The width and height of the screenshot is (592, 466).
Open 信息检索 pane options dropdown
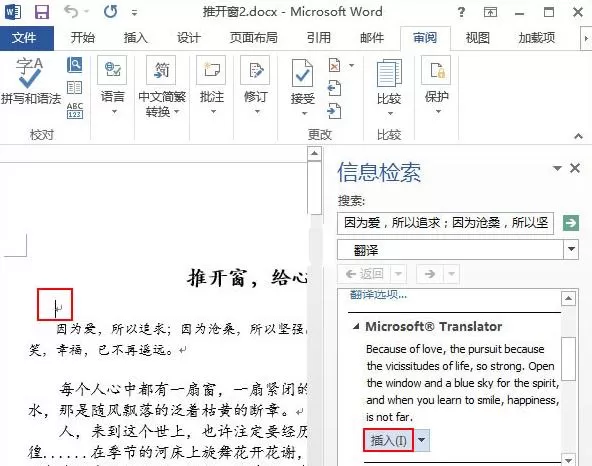tap(557, 168)
